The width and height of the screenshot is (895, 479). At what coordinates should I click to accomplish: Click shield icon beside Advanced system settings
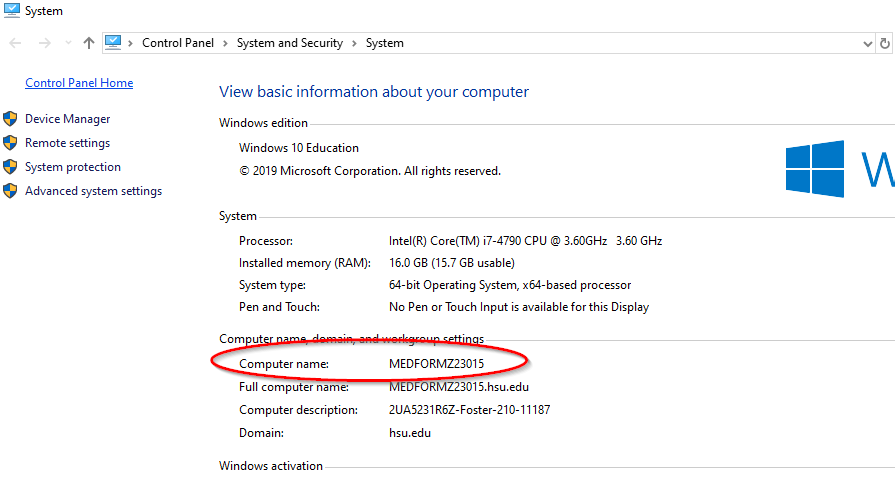click(x=10, y=191)
